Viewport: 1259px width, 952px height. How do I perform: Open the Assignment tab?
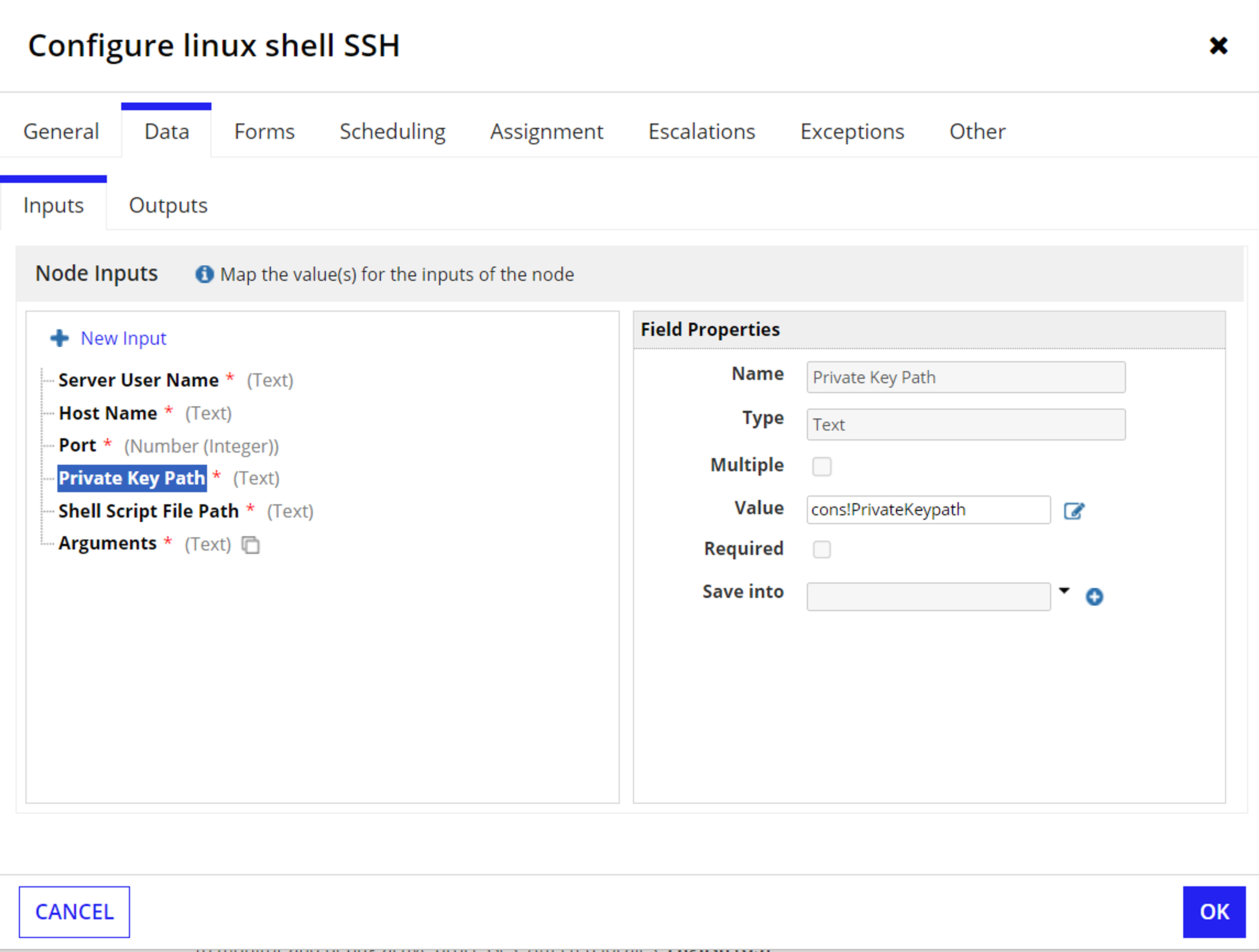[547, 132]
